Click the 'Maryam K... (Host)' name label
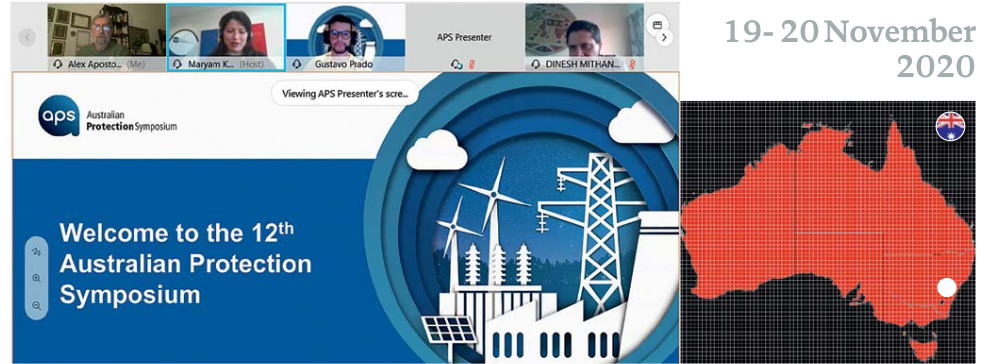The image size is (985, 364). pyautogui.click(x=226, y=64)
